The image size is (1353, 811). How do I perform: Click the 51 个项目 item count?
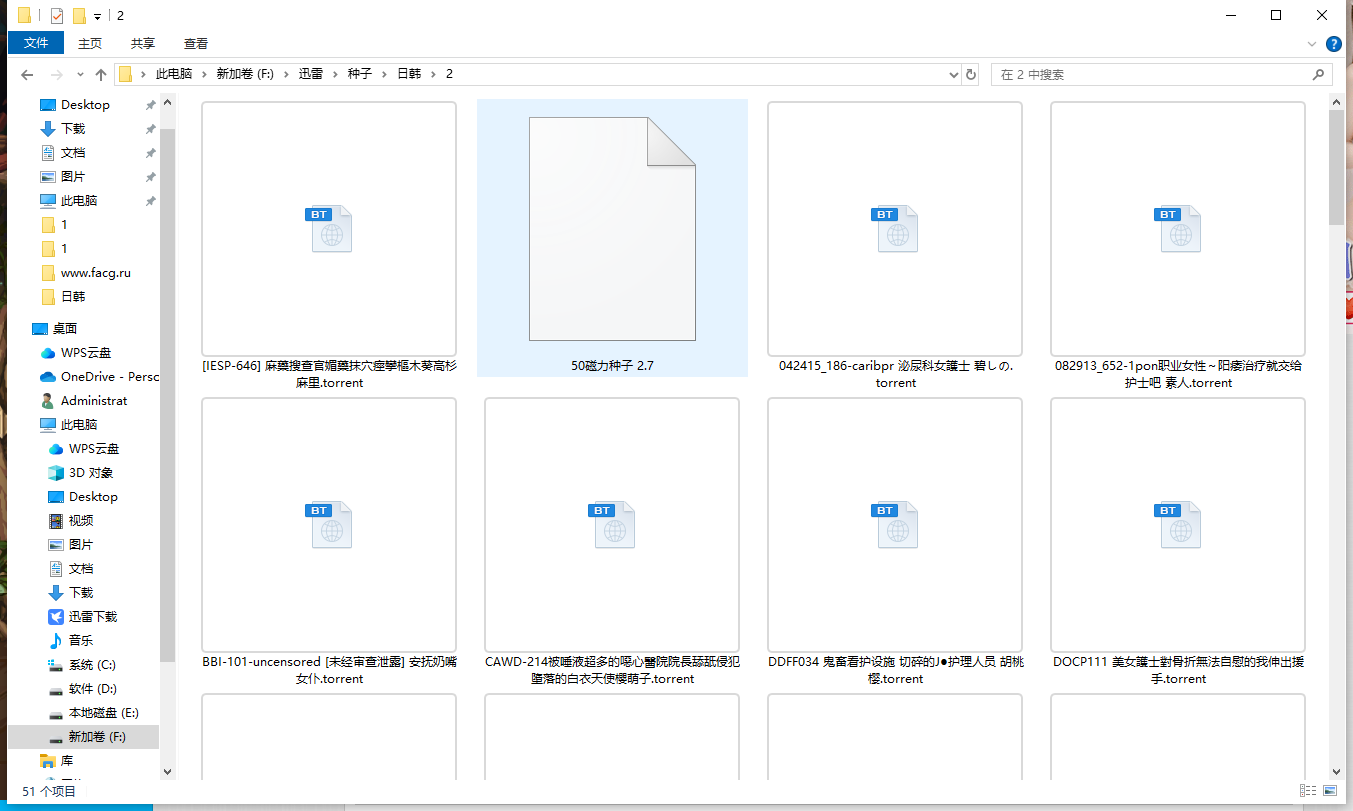pyautogui.click(x=49, y=791)
